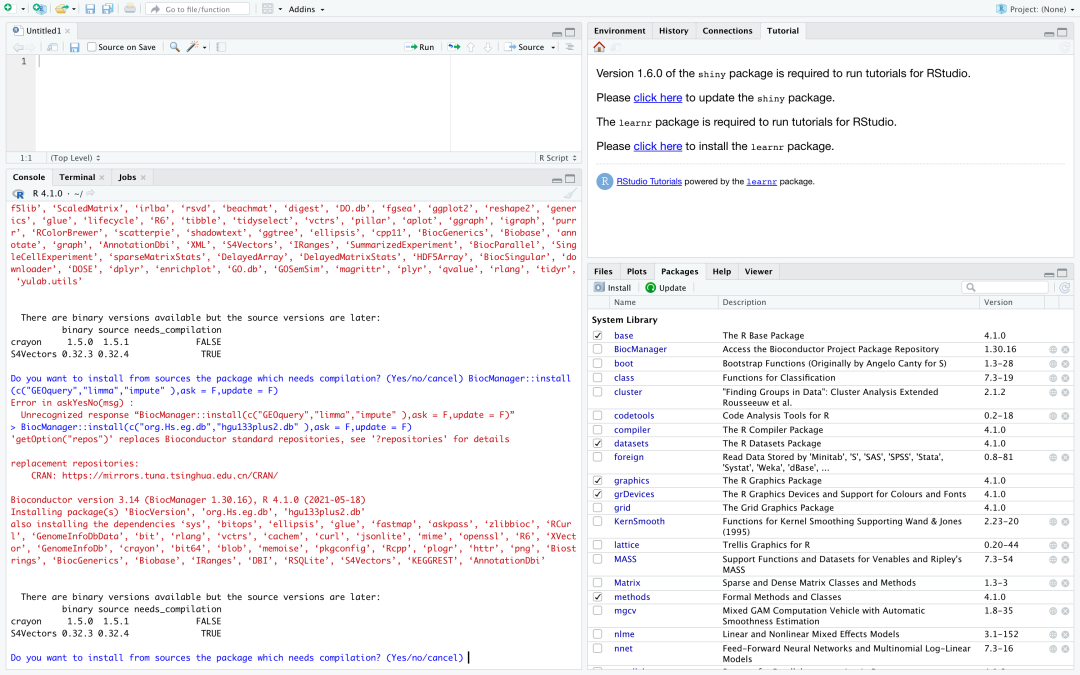Screen dimensions: 1080x675
Task: Click the BiocManager browse CRAN globe icon
Action: tap(1053, 350)
